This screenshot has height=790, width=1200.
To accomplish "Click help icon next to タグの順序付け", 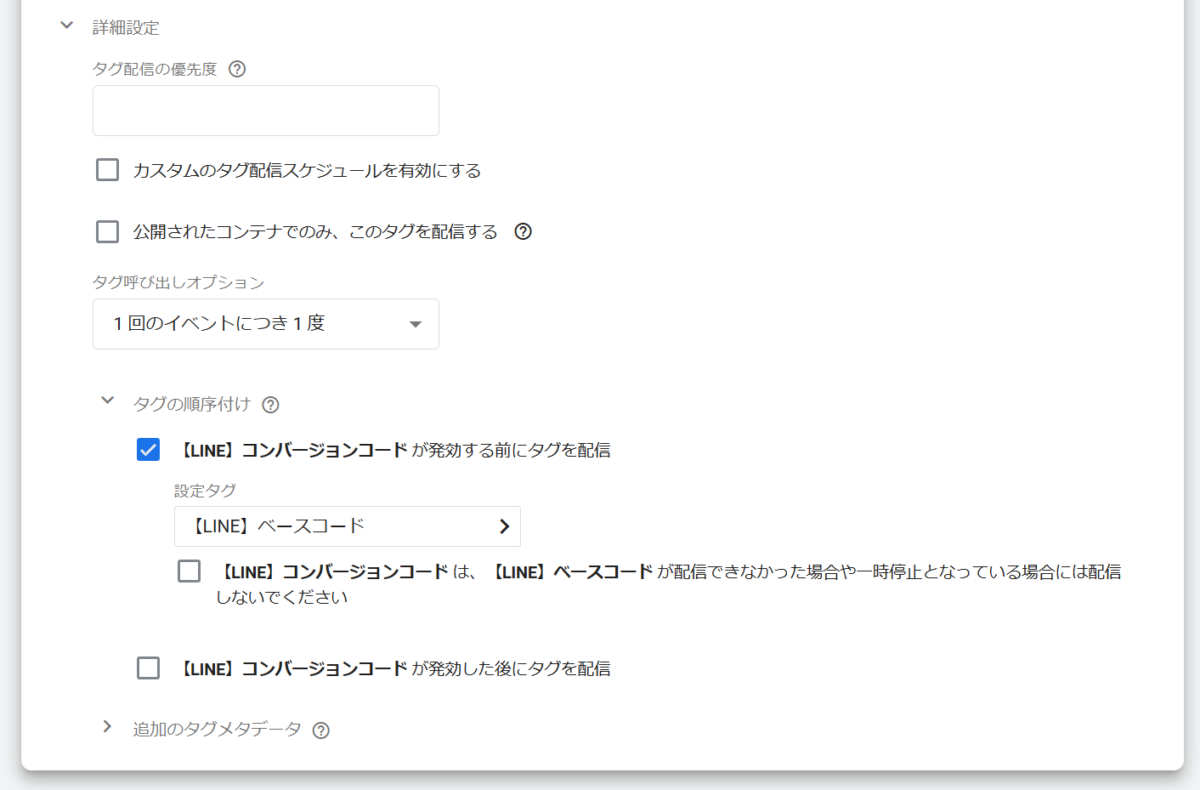I will 270,405.
